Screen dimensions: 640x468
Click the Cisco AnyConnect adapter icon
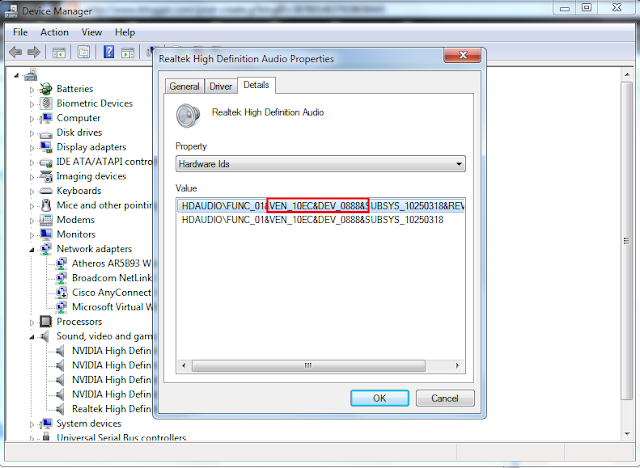(x=61, y=293)
